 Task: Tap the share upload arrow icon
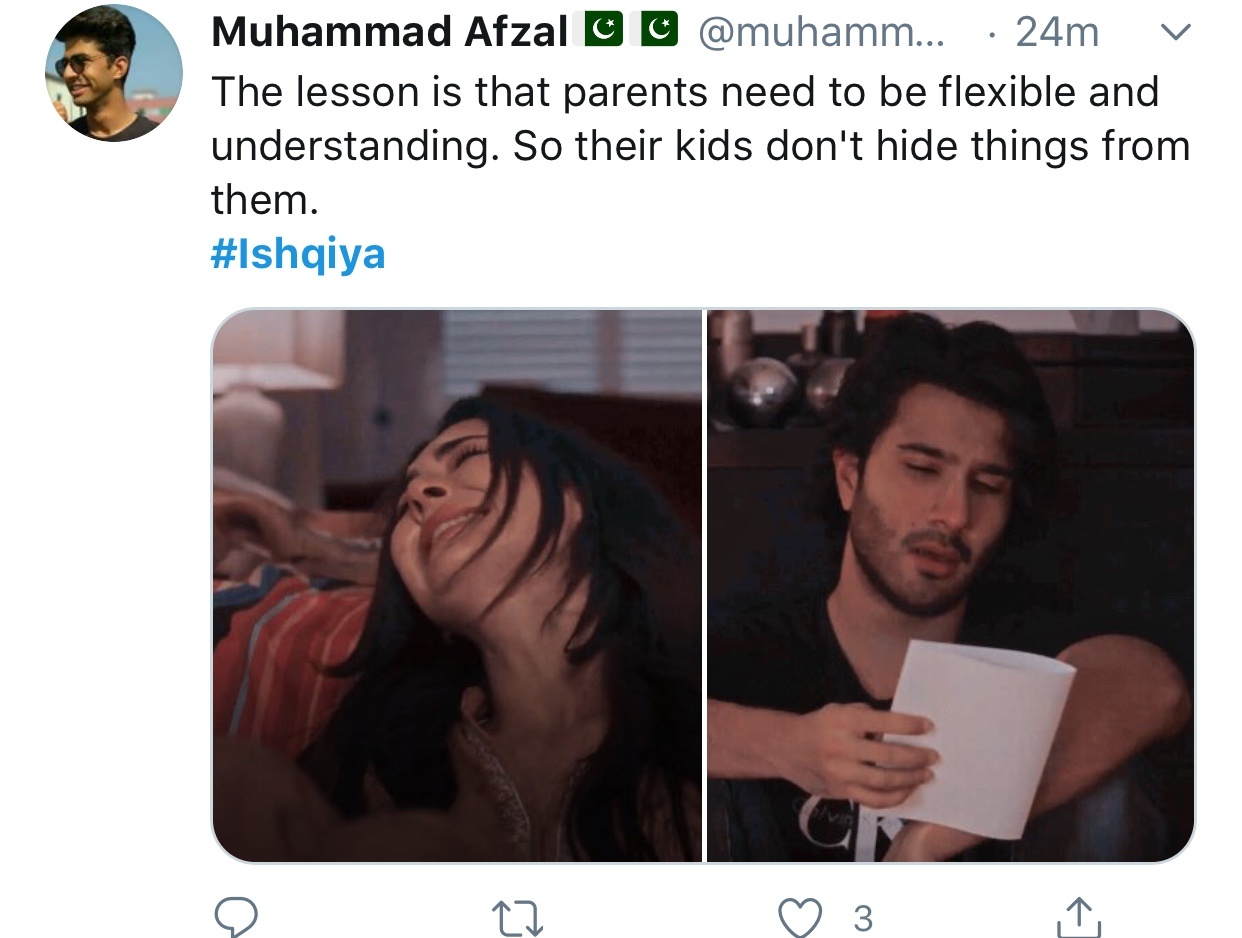[1078, 916]
